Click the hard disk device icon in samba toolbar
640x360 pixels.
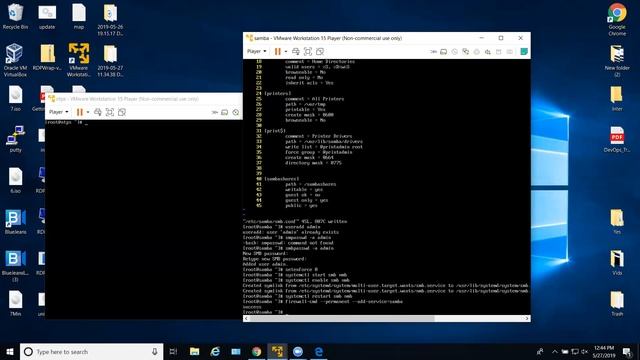tap(443, 52)
